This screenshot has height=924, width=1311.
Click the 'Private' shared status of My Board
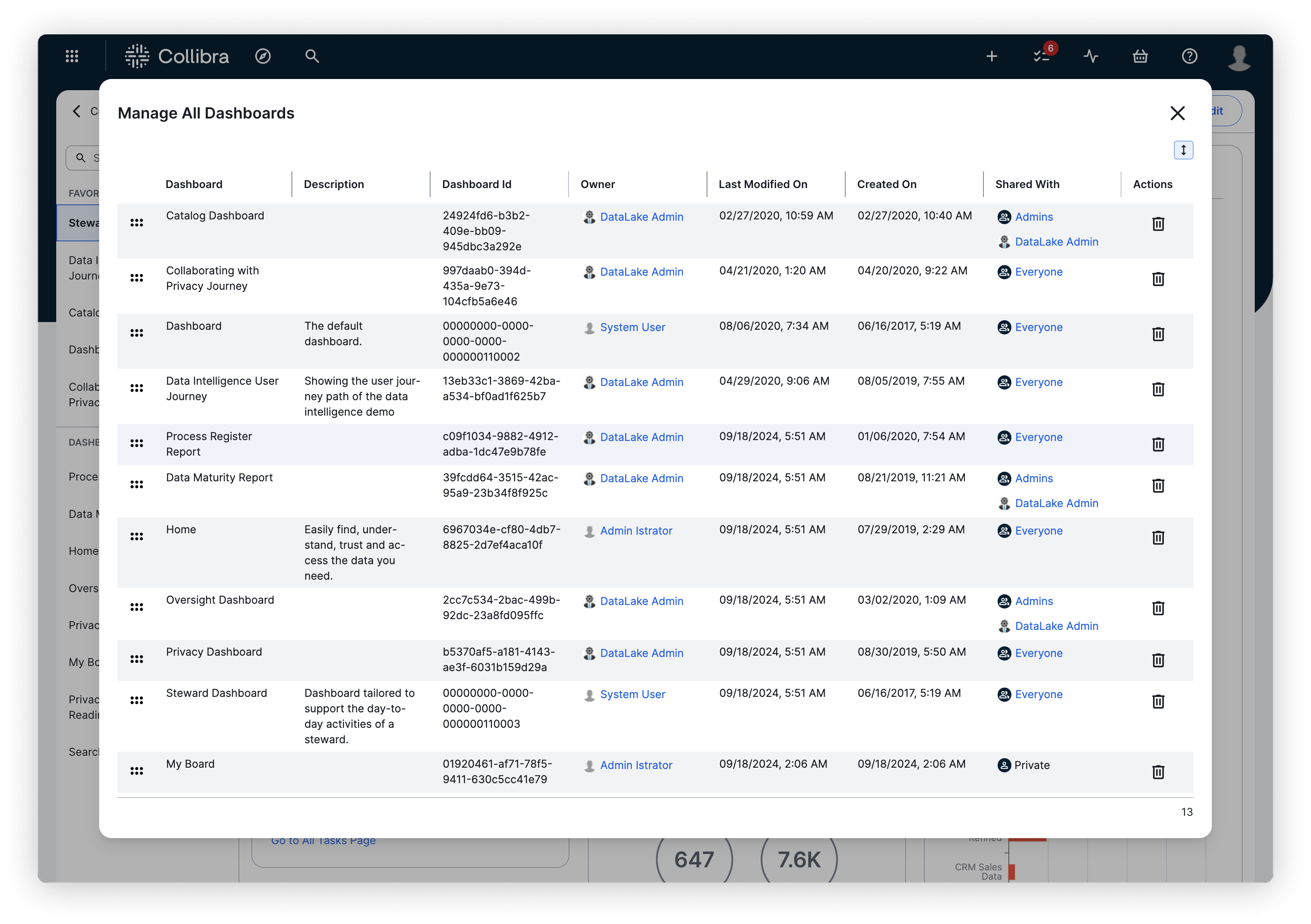coord(1032,765)
